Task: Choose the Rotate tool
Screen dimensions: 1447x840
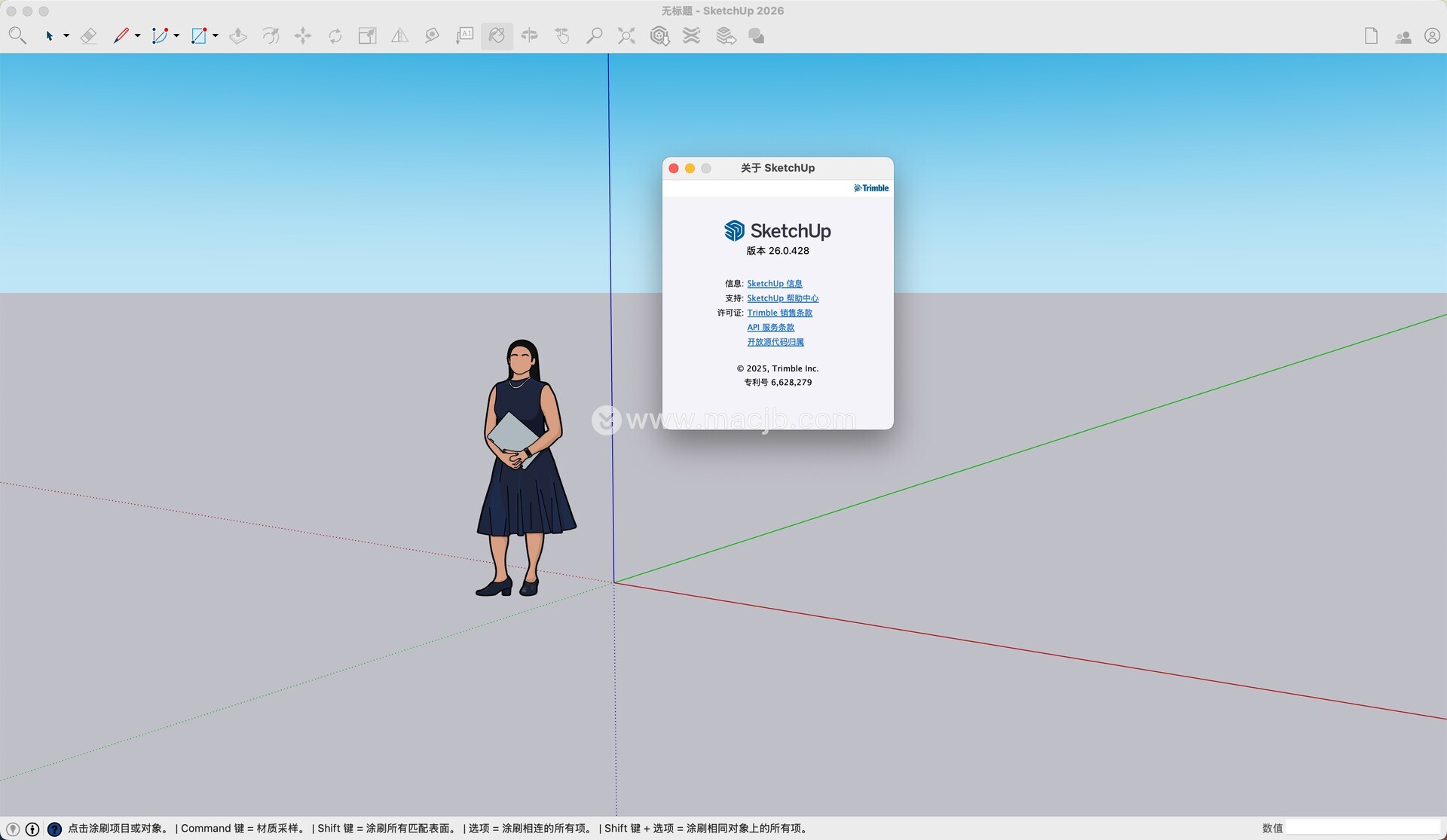Action: [x=335, y=35]
